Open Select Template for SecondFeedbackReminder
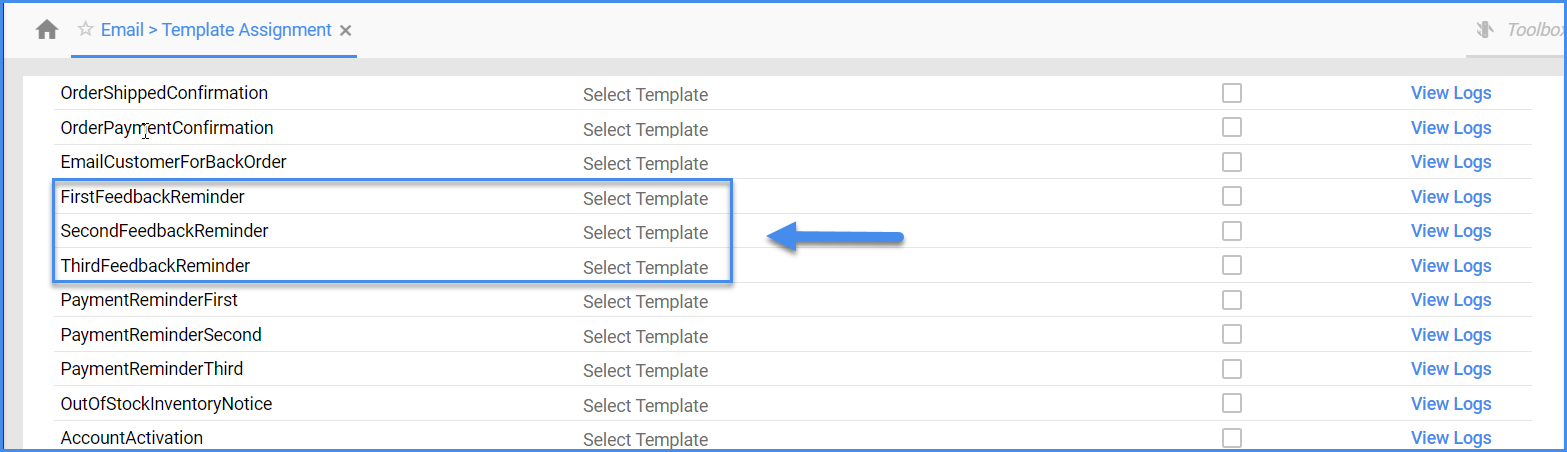The image size is (1567, 452). [x=645, y=233]
